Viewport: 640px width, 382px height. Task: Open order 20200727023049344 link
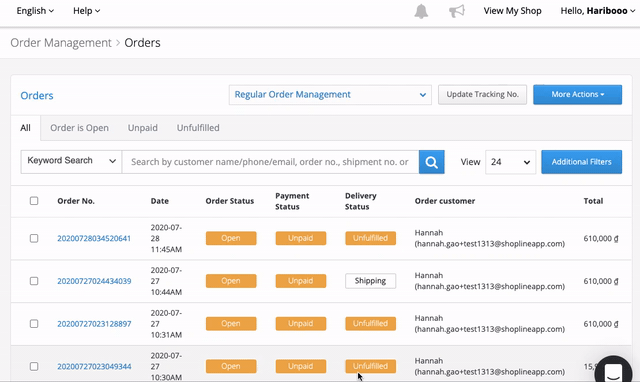pos(94,366)
